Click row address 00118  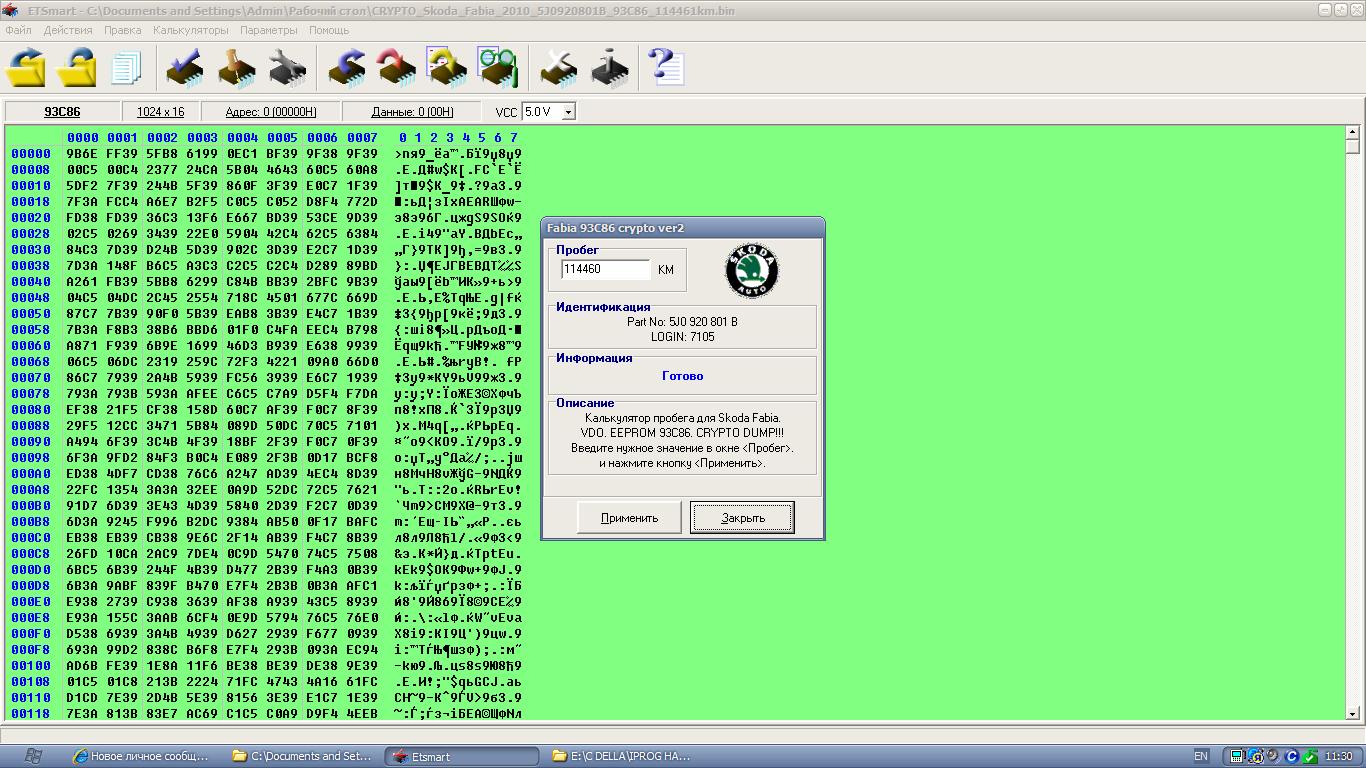(x=31, y=714)
